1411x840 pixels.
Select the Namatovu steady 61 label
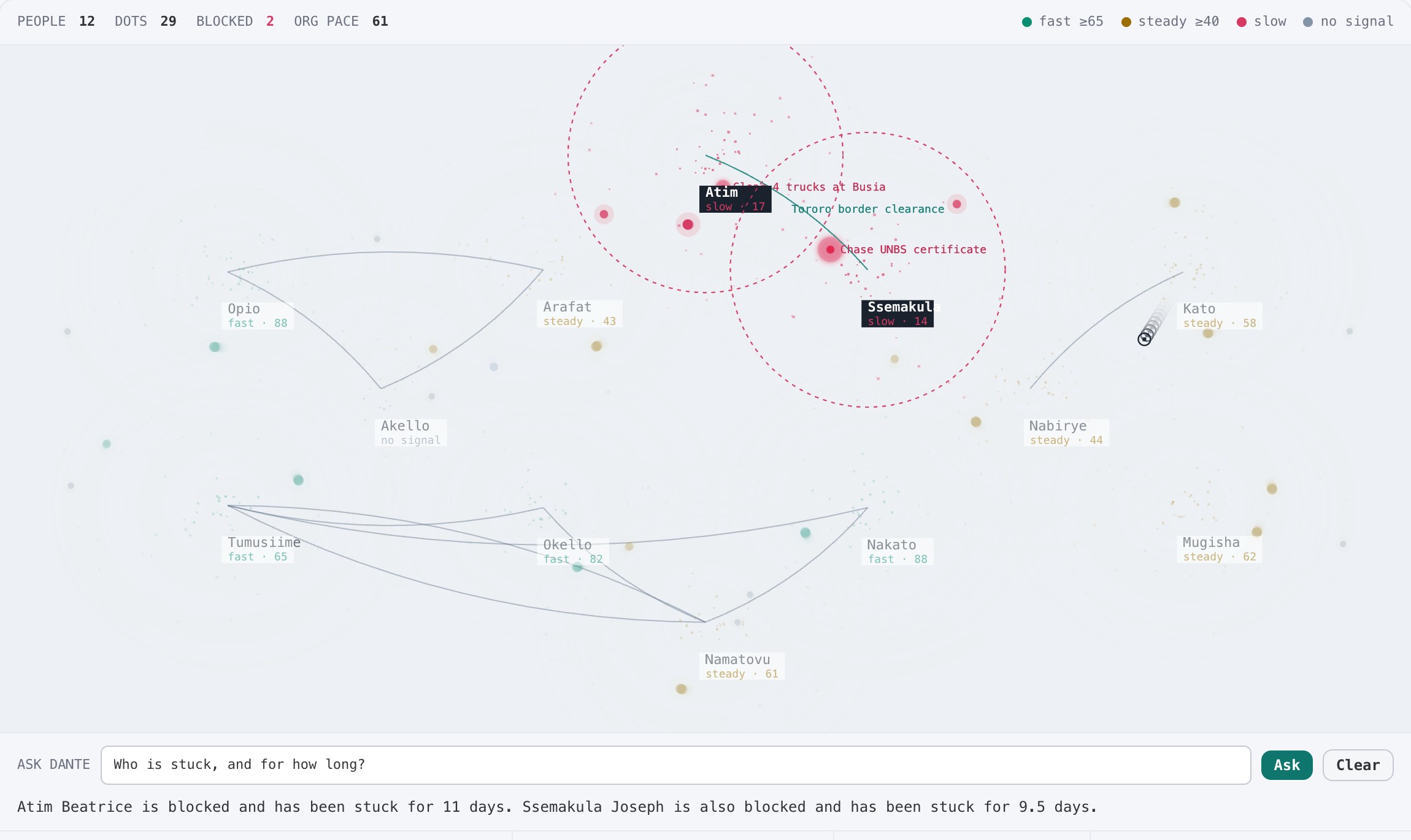[x=742, y=666]
